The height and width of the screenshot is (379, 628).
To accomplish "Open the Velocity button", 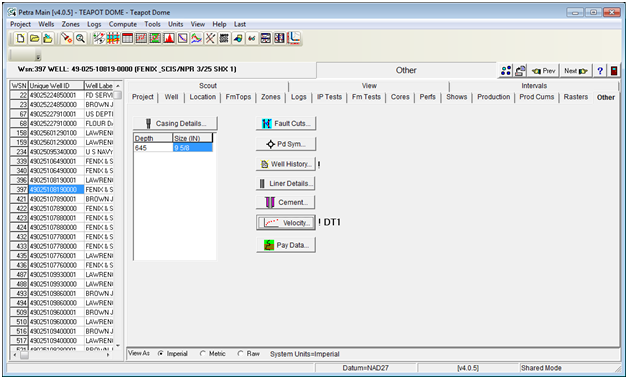I will tap(286, 223).
